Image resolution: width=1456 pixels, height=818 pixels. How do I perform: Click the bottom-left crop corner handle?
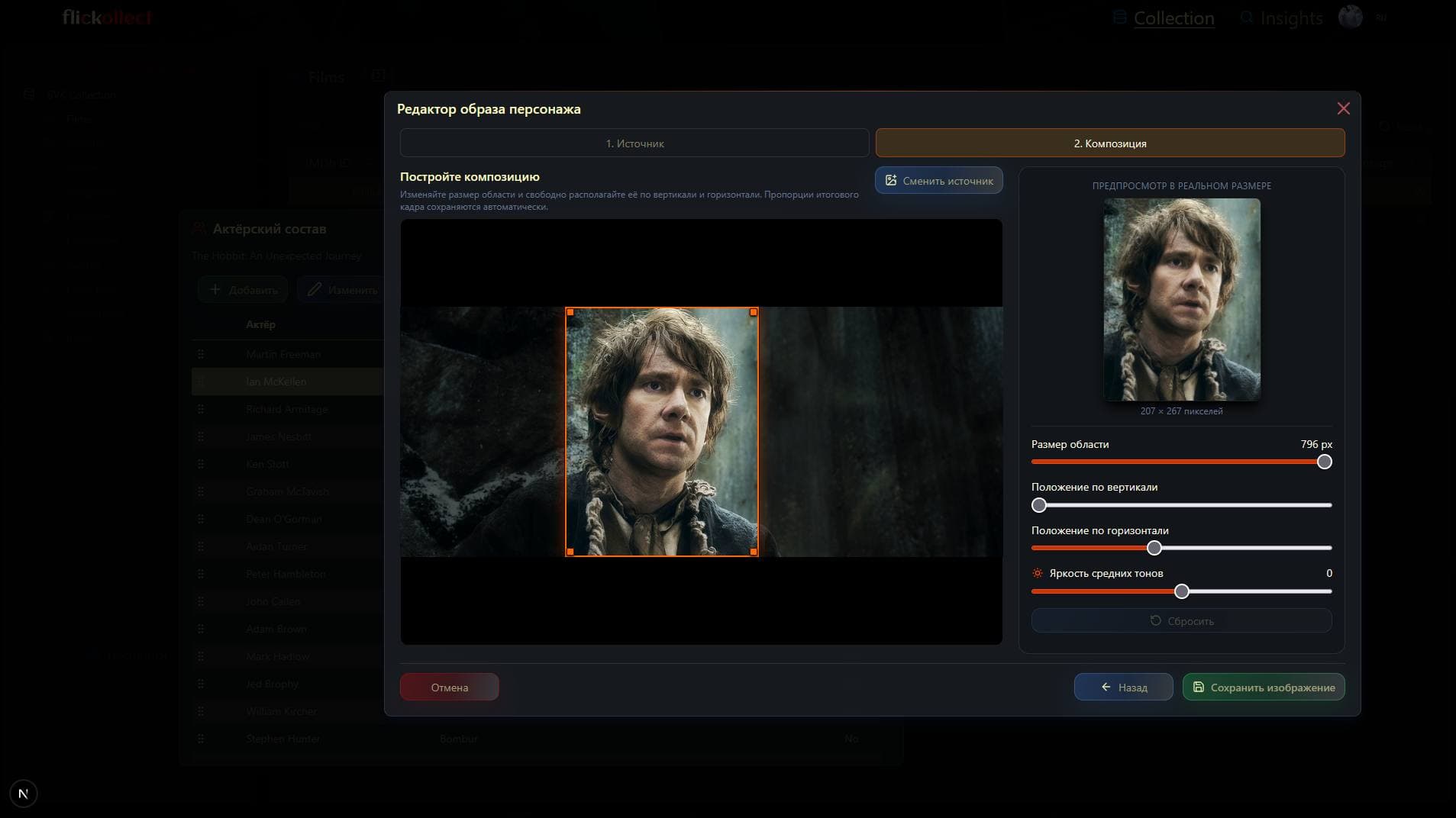tap(570, 552)
